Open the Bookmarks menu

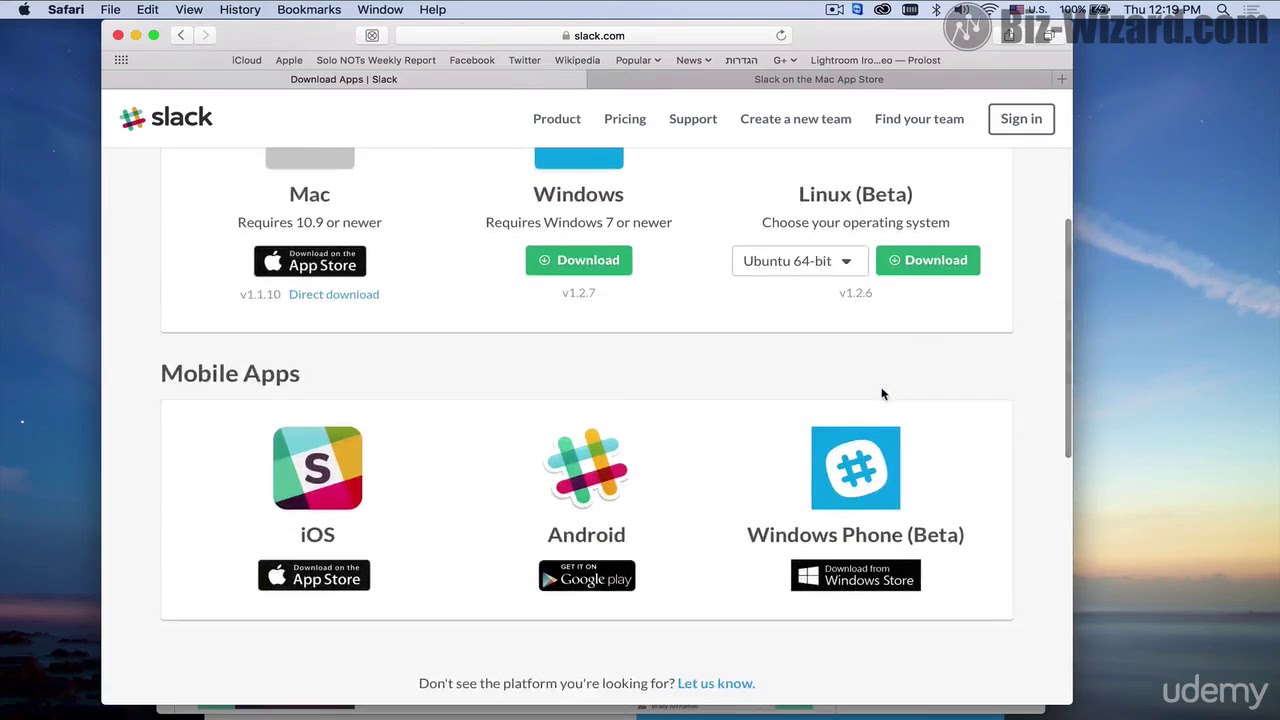coord(309,10)
